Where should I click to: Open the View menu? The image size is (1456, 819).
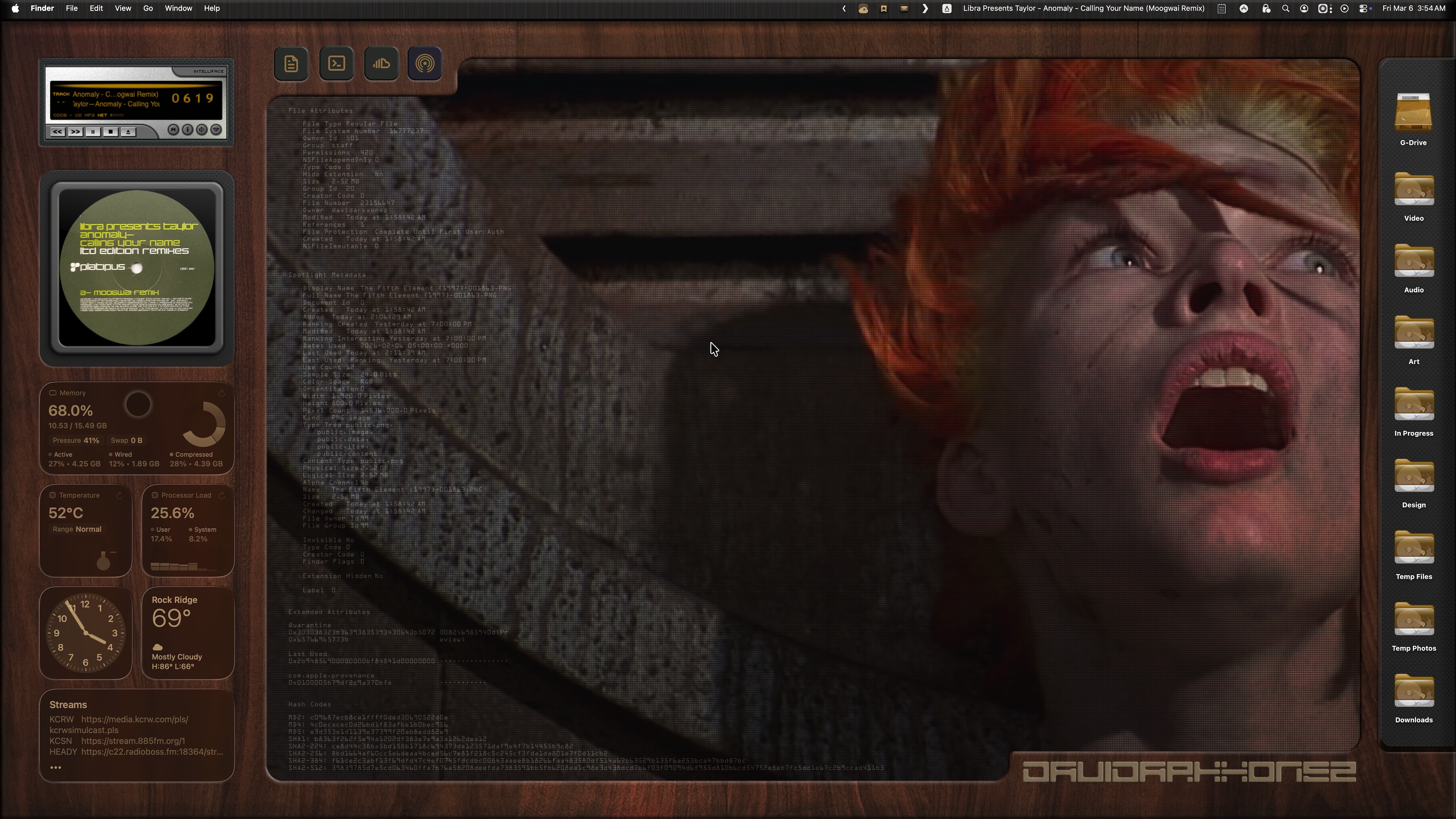point(122,8)
